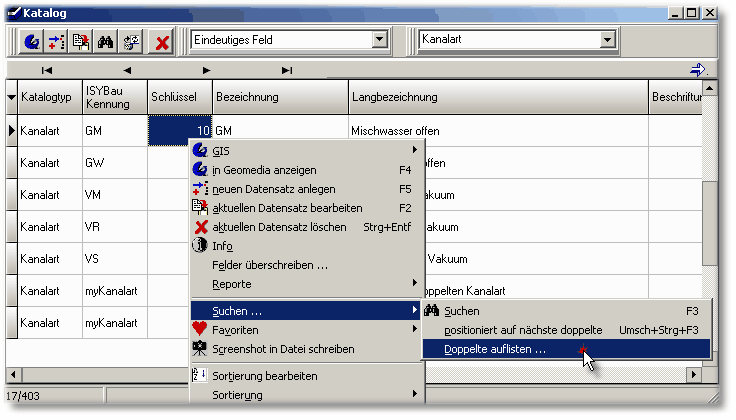Click the Katalogtyp column header
The height and width of the screenshot is (420, 736).
point(50,97)
